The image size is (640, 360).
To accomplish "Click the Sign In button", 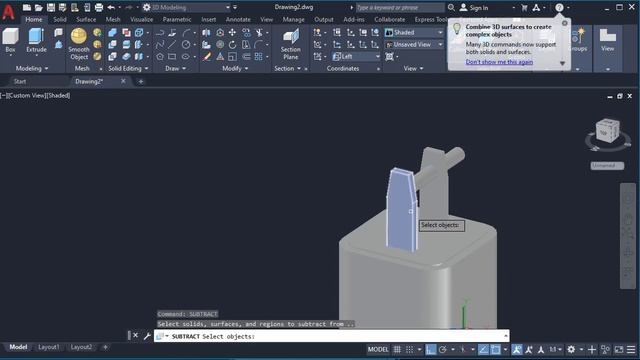I will tap(474, 7).
